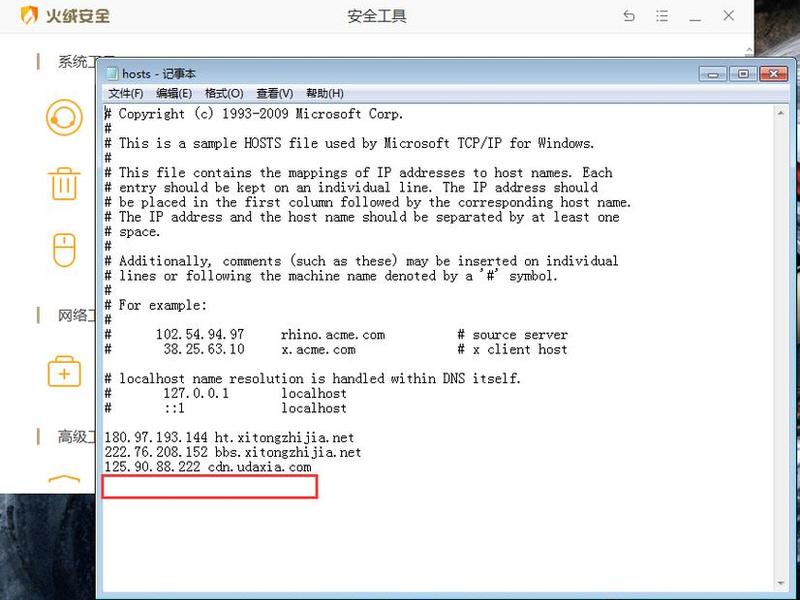Close the Huorong security tools window
This screenshot has width=800, height=600.
pyautogui.click(x=729, y=16)
